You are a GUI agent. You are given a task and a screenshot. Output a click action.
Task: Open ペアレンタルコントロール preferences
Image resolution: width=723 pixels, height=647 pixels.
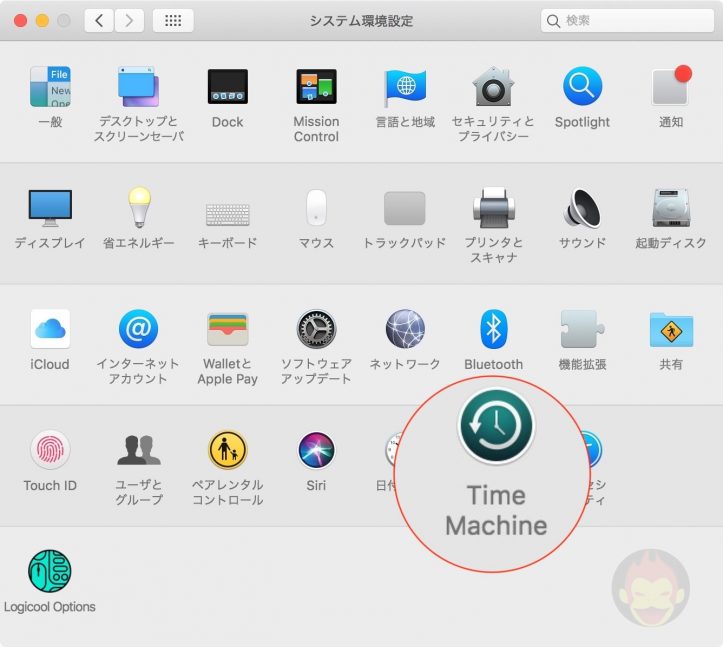(x=227, y=450)
